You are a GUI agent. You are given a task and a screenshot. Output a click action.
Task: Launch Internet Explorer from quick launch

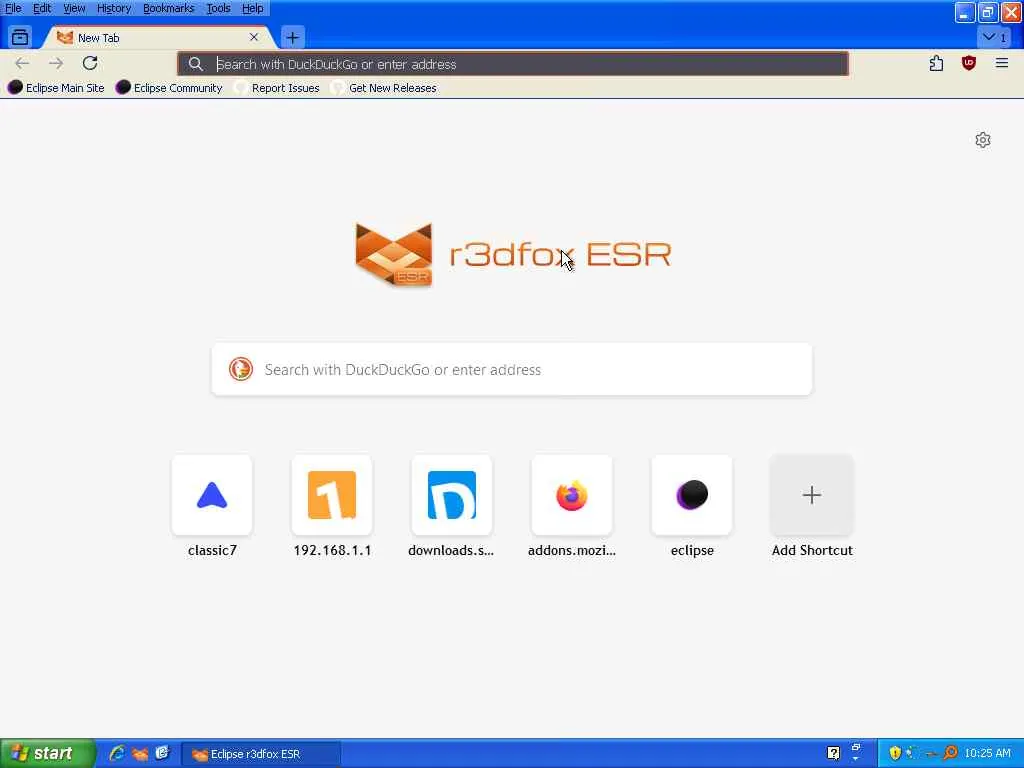point(117,754)
